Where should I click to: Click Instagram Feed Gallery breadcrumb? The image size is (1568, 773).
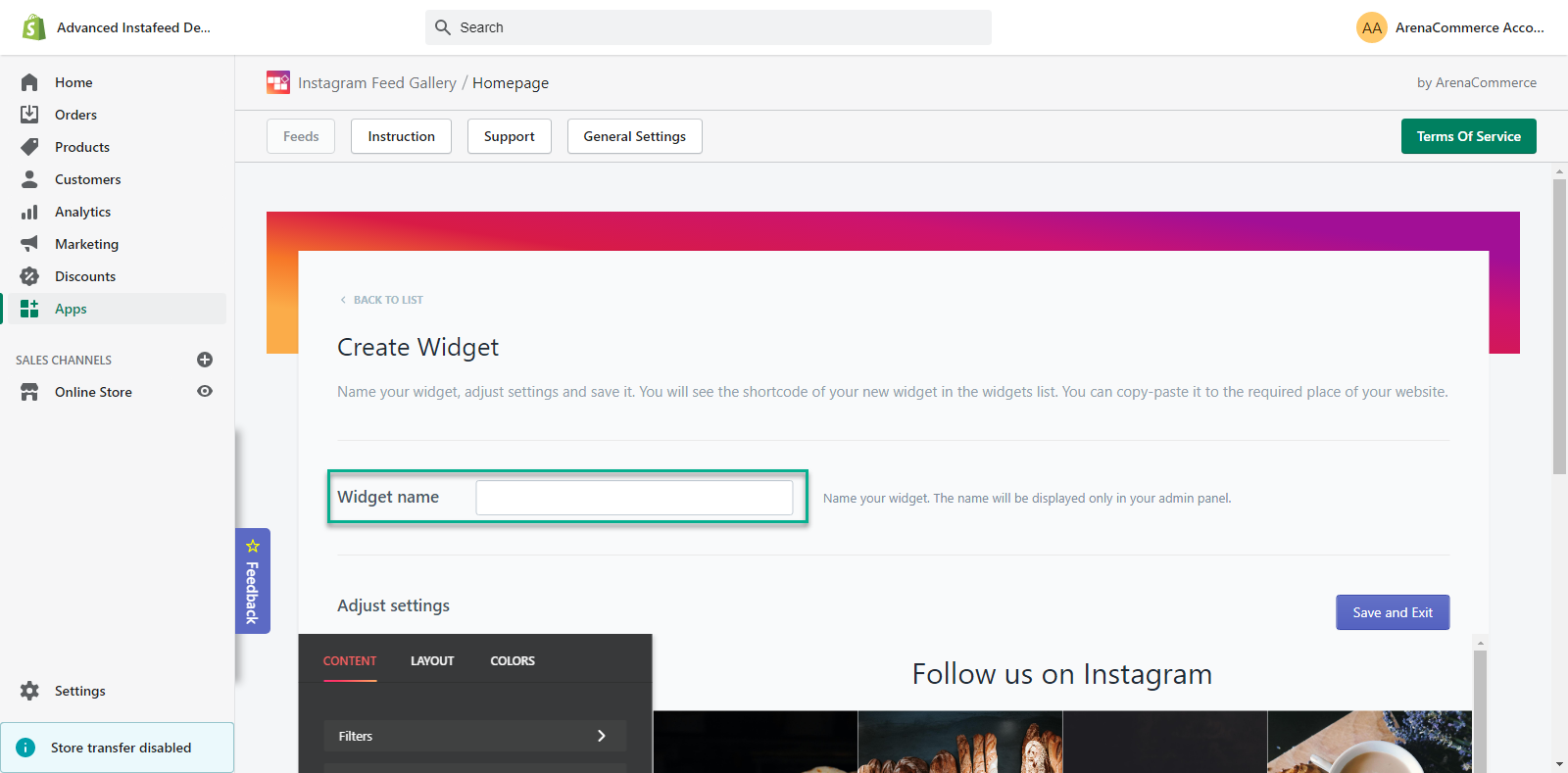click(377, 83)
